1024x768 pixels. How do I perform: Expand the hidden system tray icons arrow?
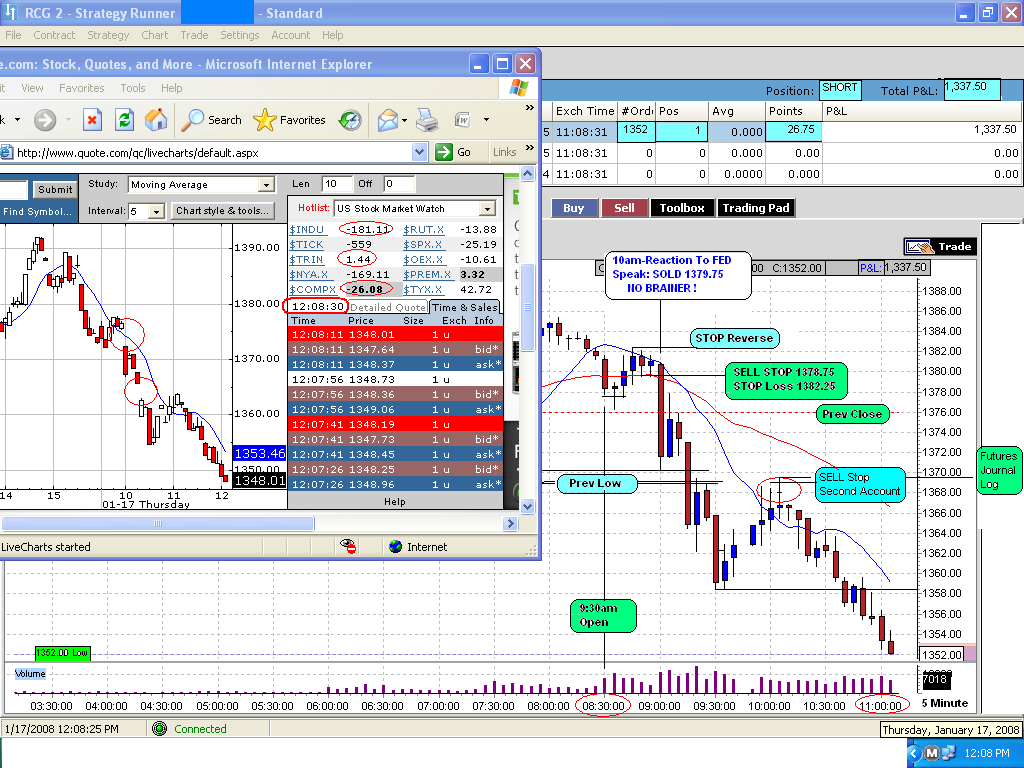click(914, 753)
